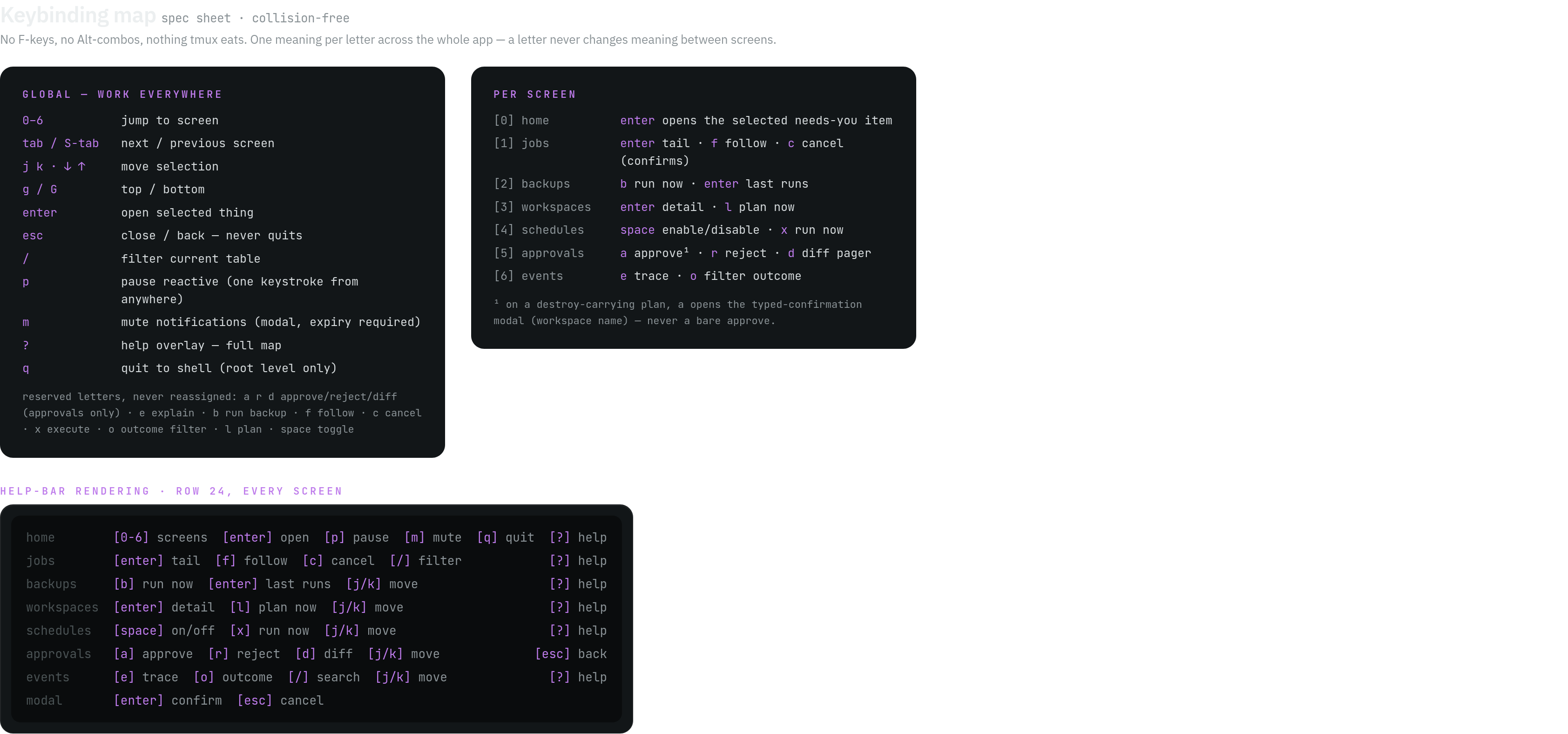The height and width of the screenshot is (734, 1568).
Task: Click '[enter] confirm' in modal help-bar row
Action: tap(168, 700)
